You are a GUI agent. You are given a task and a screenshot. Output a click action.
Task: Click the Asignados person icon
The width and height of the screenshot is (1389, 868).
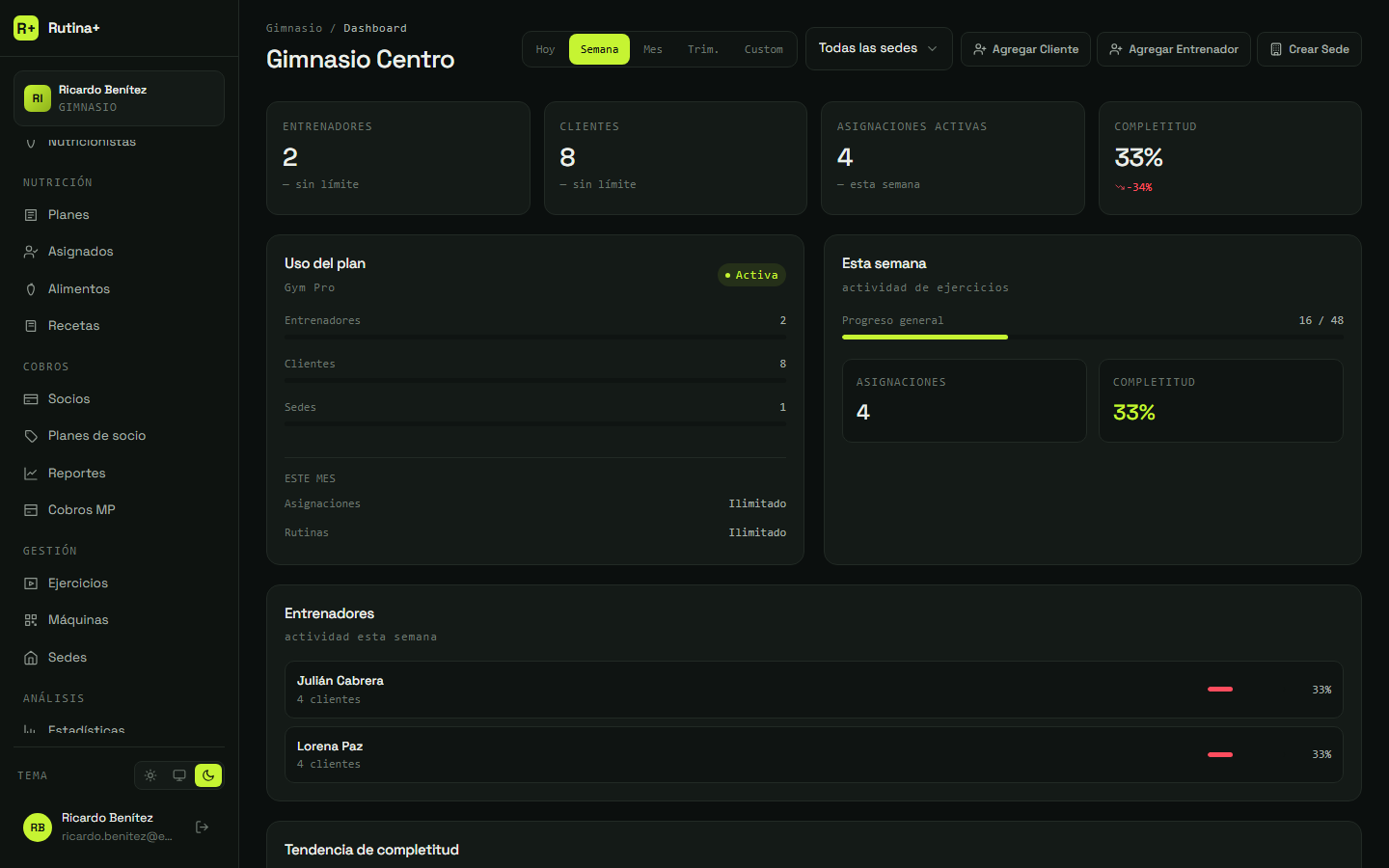[31, 252]
